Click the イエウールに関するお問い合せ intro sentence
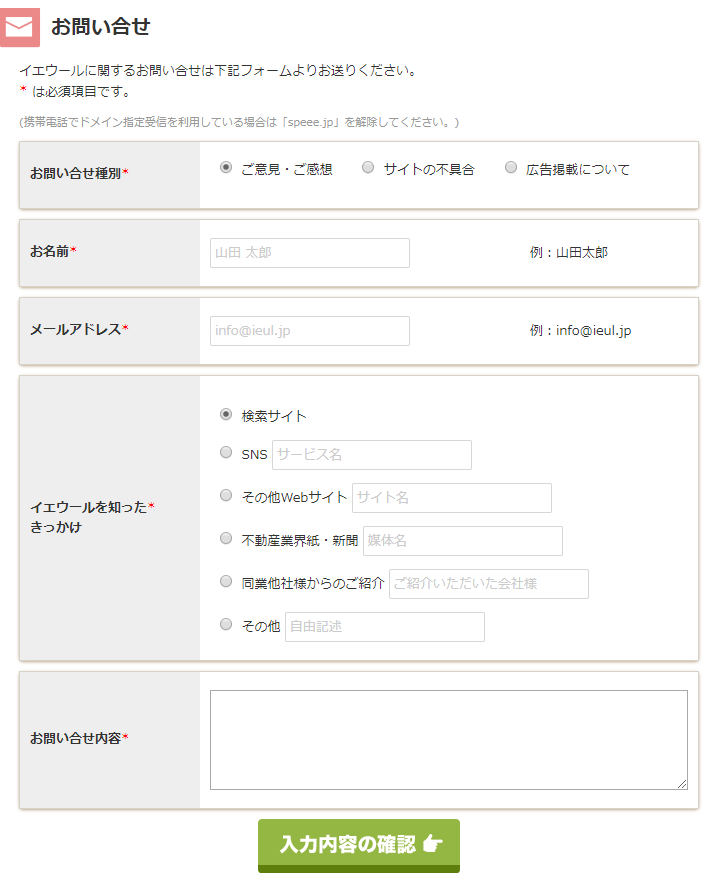This screenshot has height=877, width=711. coord(218,70)
